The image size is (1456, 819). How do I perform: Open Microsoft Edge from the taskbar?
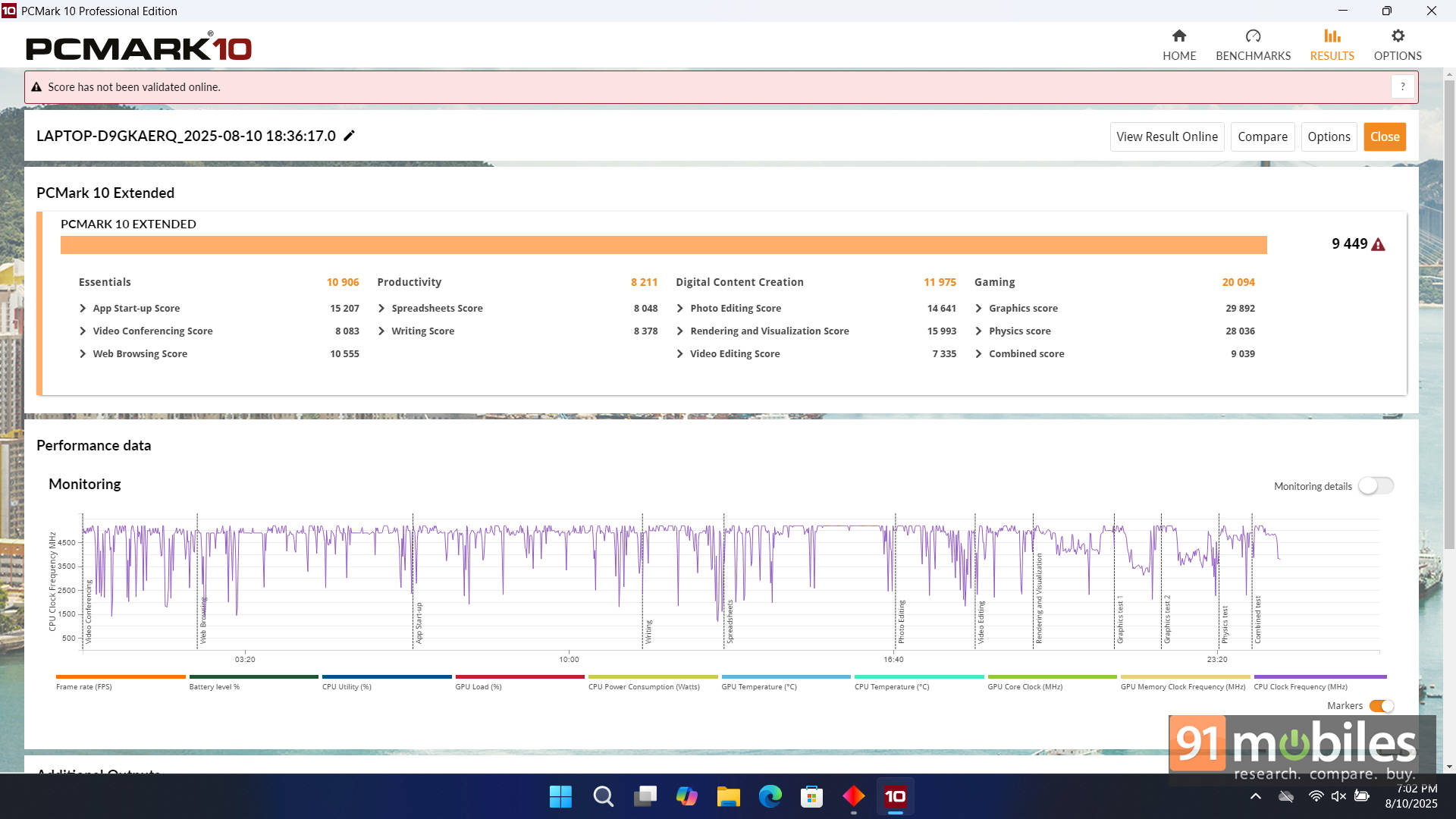pos(770,796)
